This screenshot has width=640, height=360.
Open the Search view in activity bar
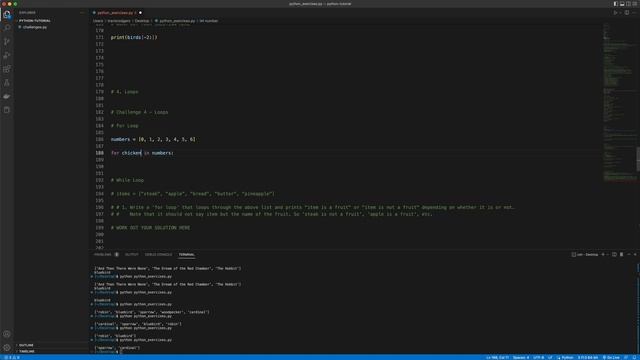[7, 28]
